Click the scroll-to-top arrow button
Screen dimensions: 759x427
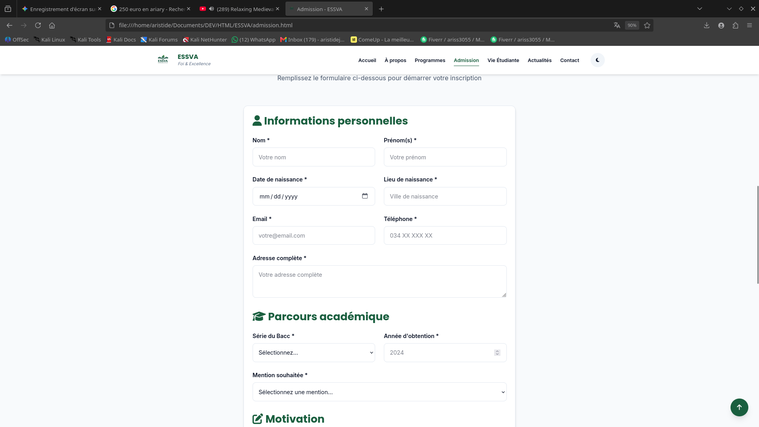(739, 407)
